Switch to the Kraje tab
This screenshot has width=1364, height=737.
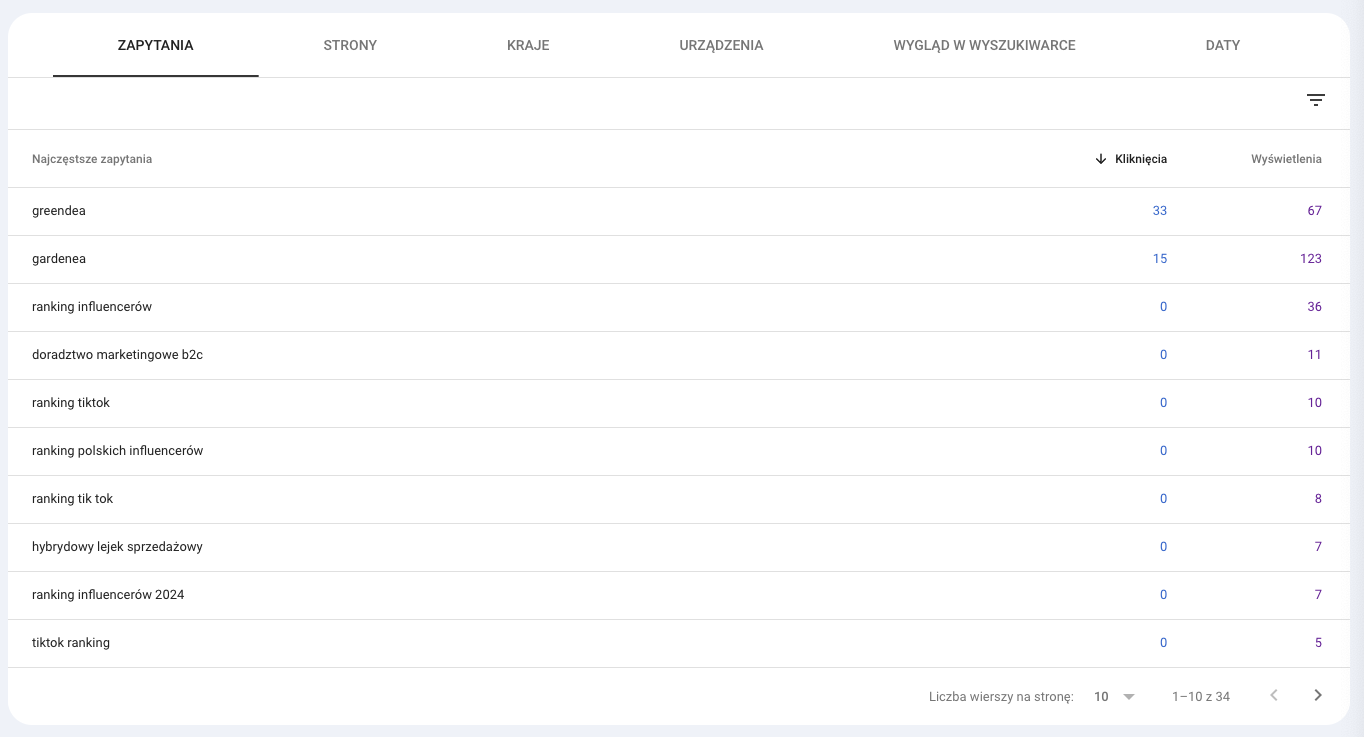coord(528,45)
